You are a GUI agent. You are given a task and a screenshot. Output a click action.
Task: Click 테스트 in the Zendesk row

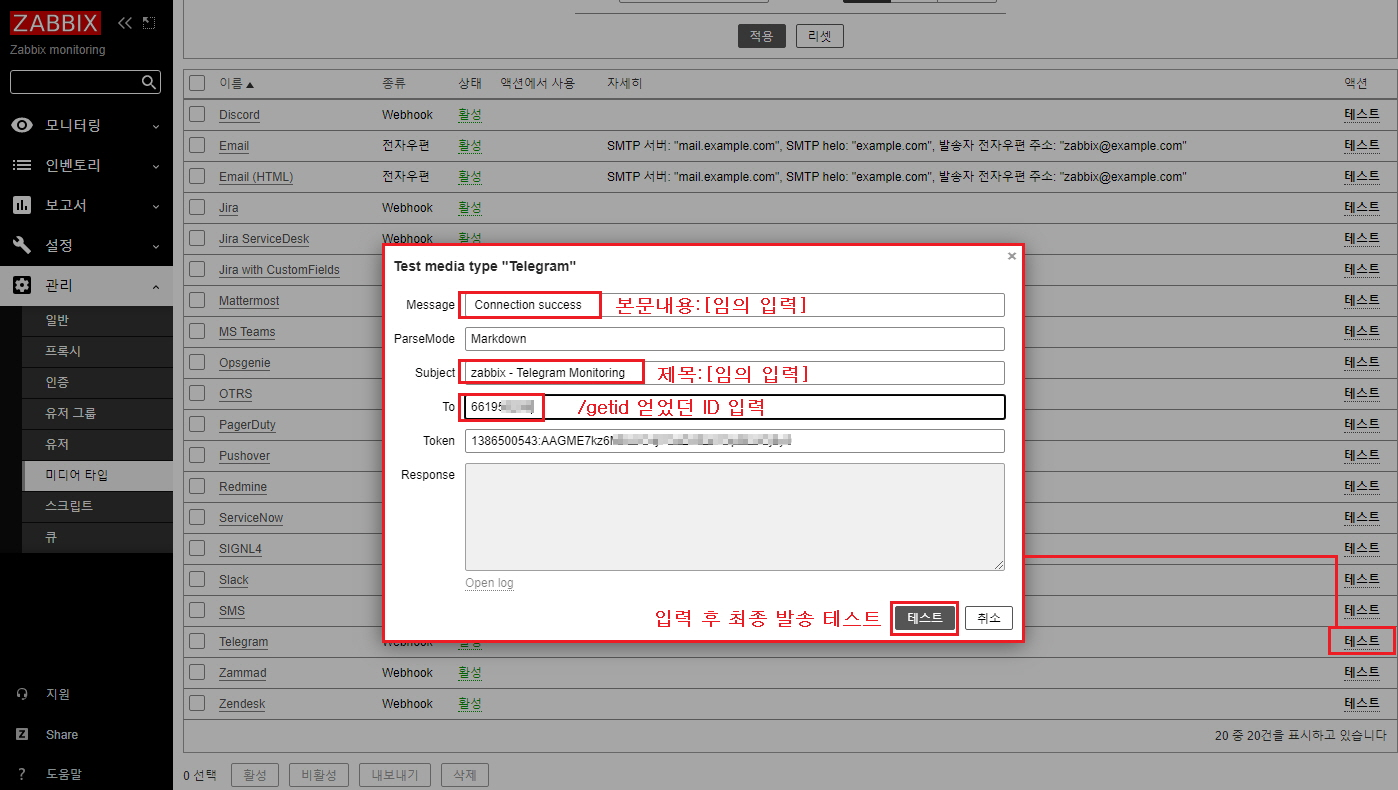pyautogui.click(x=1362, y=703)
